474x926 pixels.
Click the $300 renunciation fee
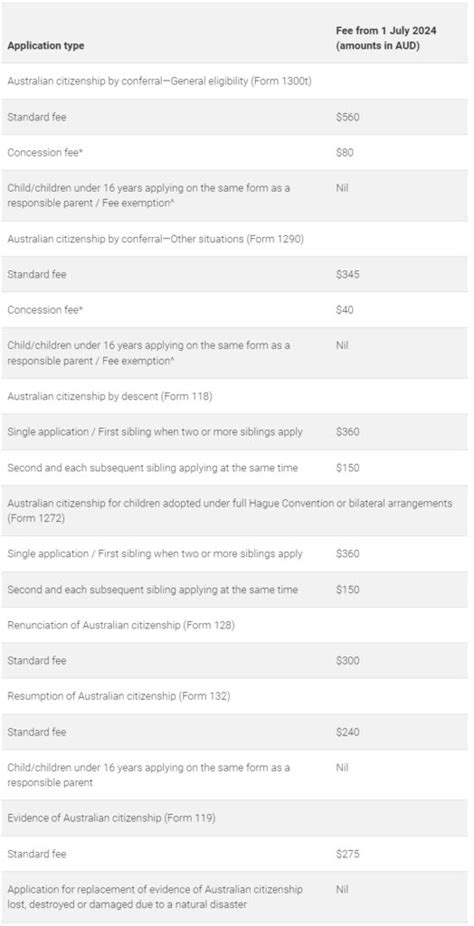pos(347,660)
